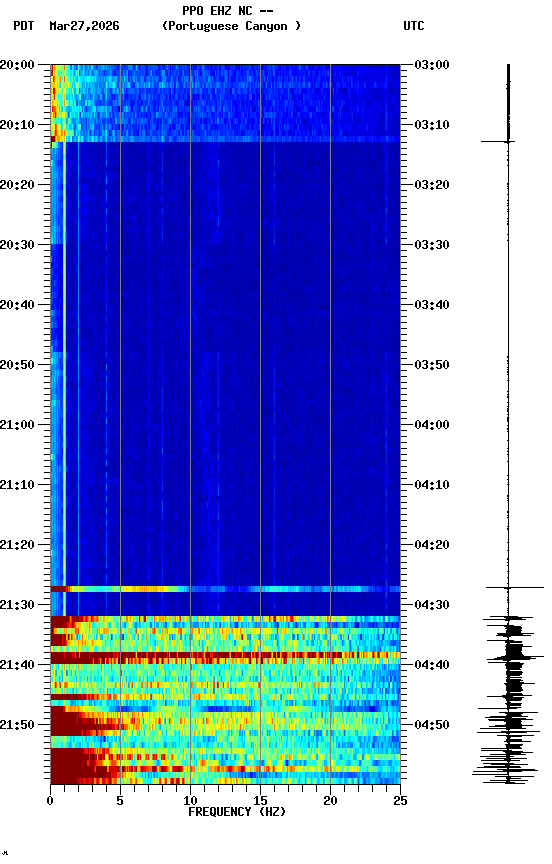Screen dimensions: 552x864
Task: Click the bright horizontal event band near 21:27
Action: coord(225,589)
